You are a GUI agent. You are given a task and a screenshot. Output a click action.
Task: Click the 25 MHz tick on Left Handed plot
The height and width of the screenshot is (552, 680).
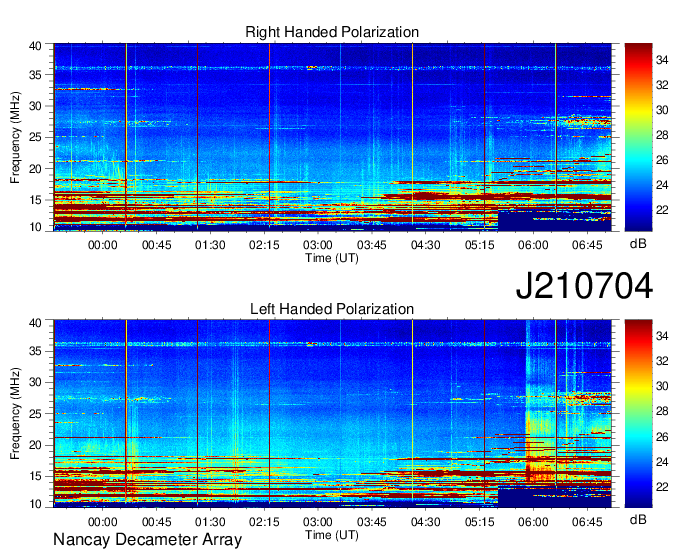pyautogui.click(x=35, y=414)
